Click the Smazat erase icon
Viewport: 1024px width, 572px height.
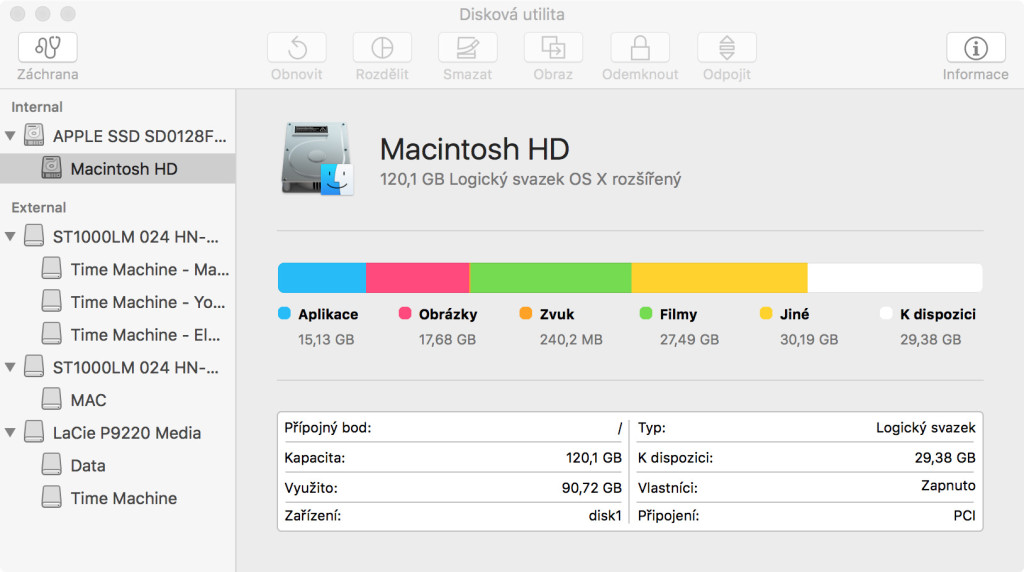click(x=468, y=48)
